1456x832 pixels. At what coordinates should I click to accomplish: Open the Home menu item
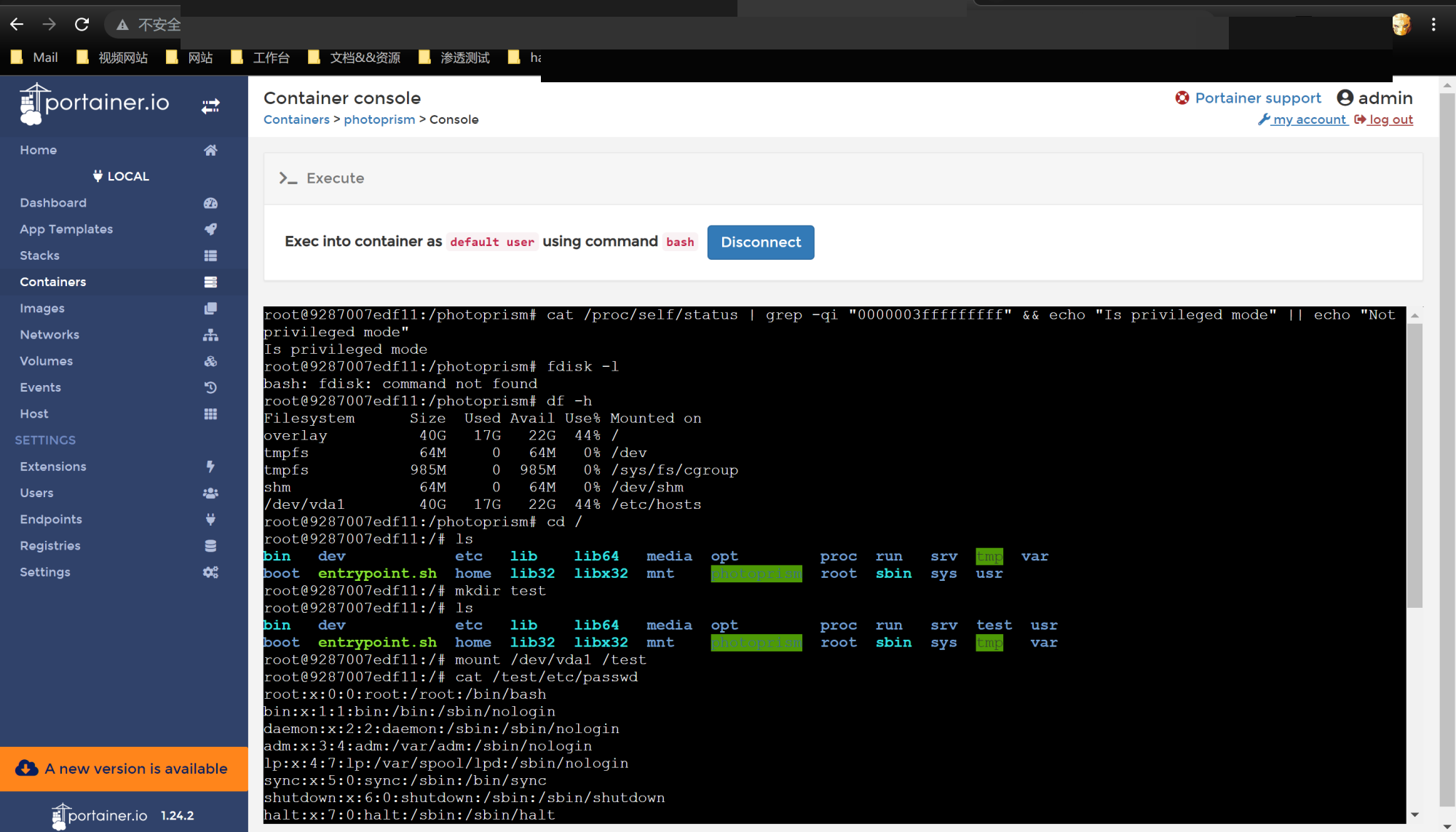(x=39, y=150)
